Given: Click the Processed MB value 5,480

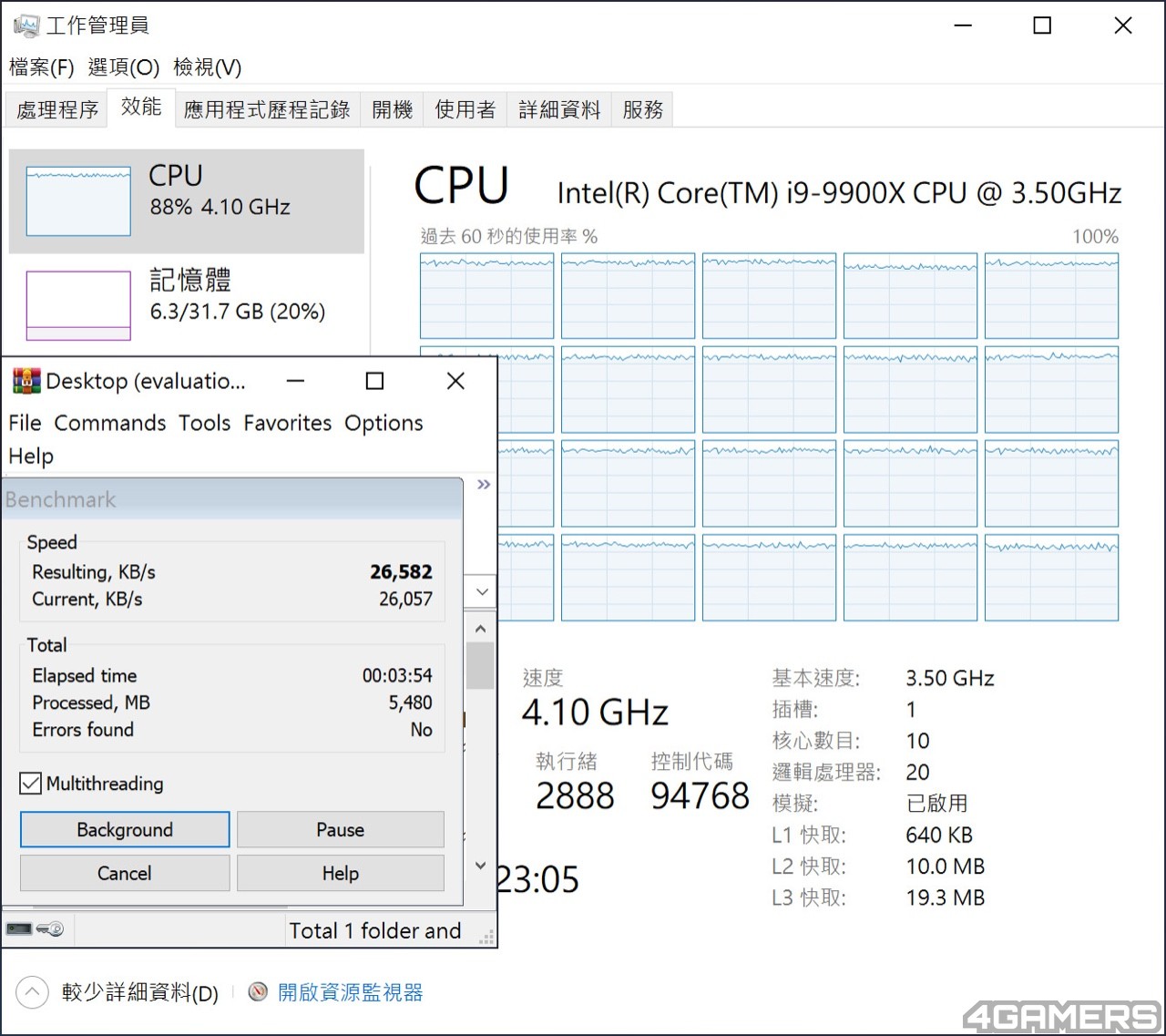Looking at the screenshot, I should coord(410,703).
